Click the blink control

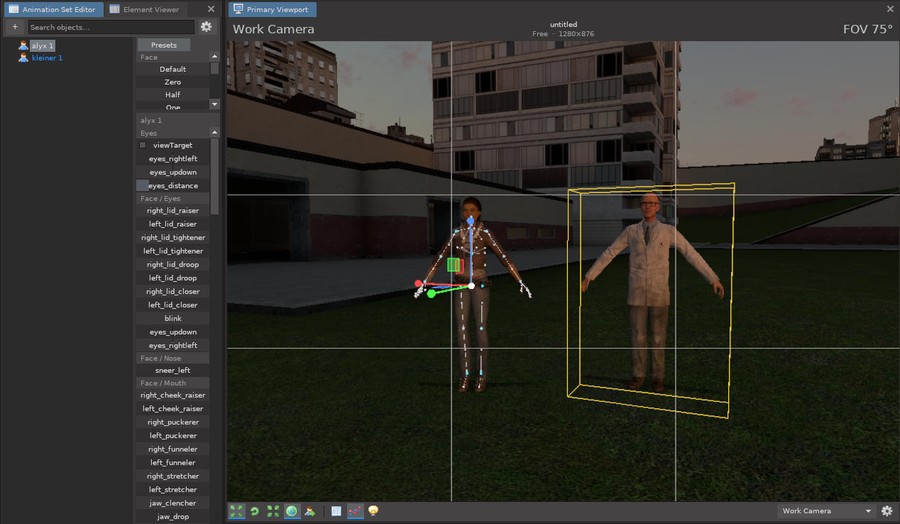pos(173,319)
